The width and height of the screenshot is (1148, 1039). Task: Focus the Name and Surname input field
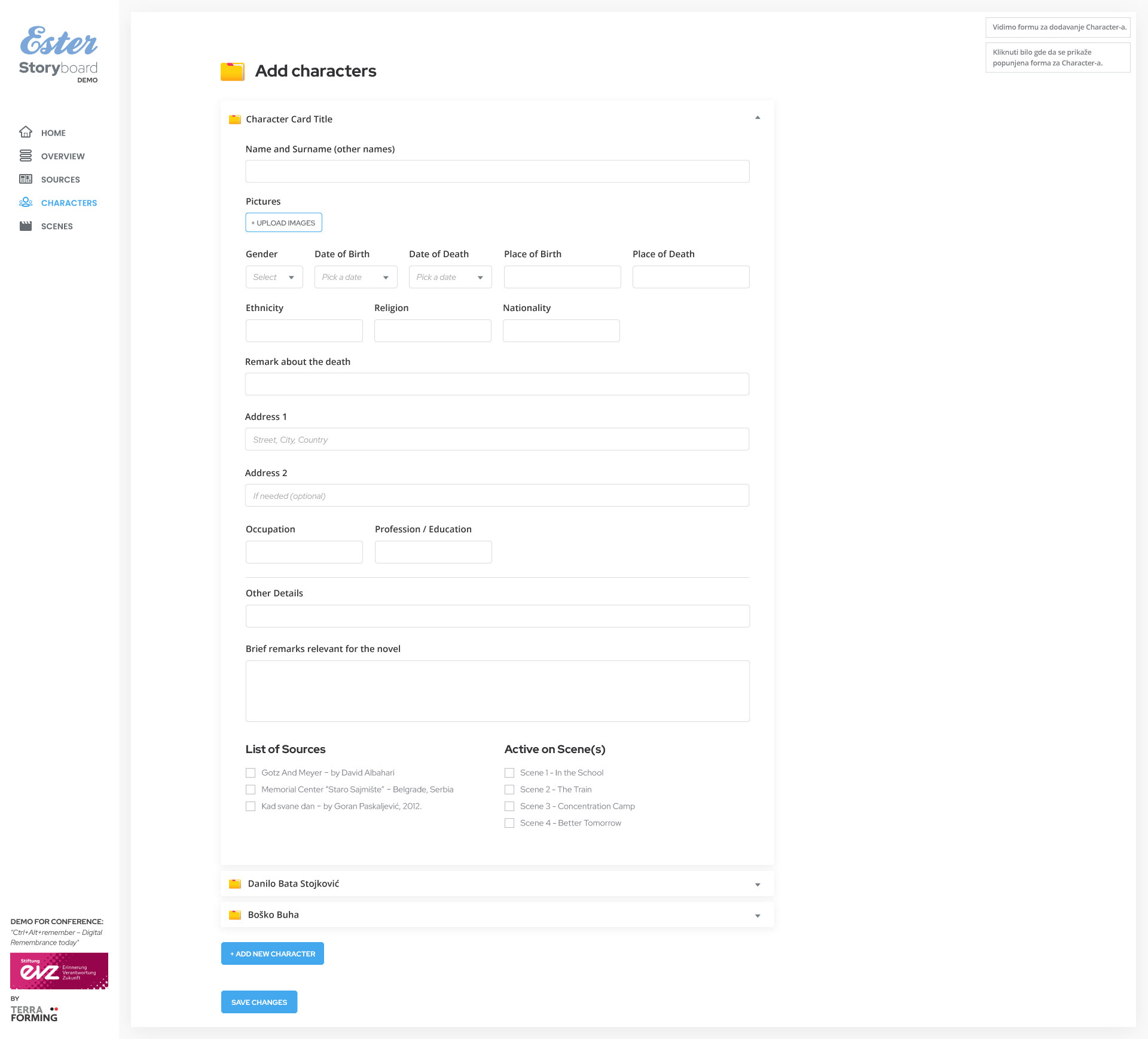[497, 171]
